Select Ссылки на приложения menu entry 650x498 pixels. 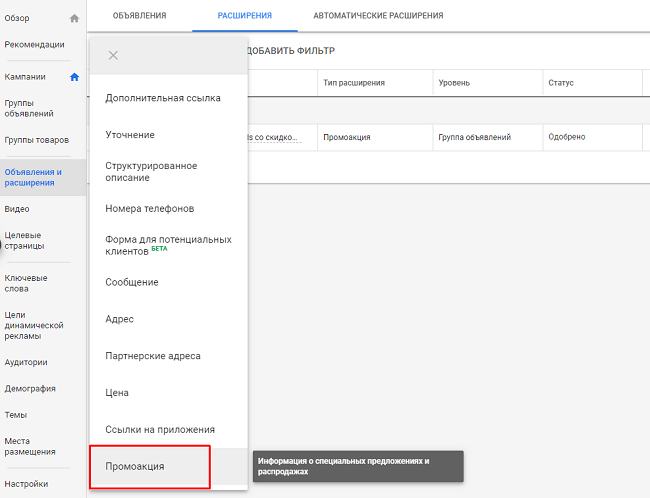pos(160,429)
